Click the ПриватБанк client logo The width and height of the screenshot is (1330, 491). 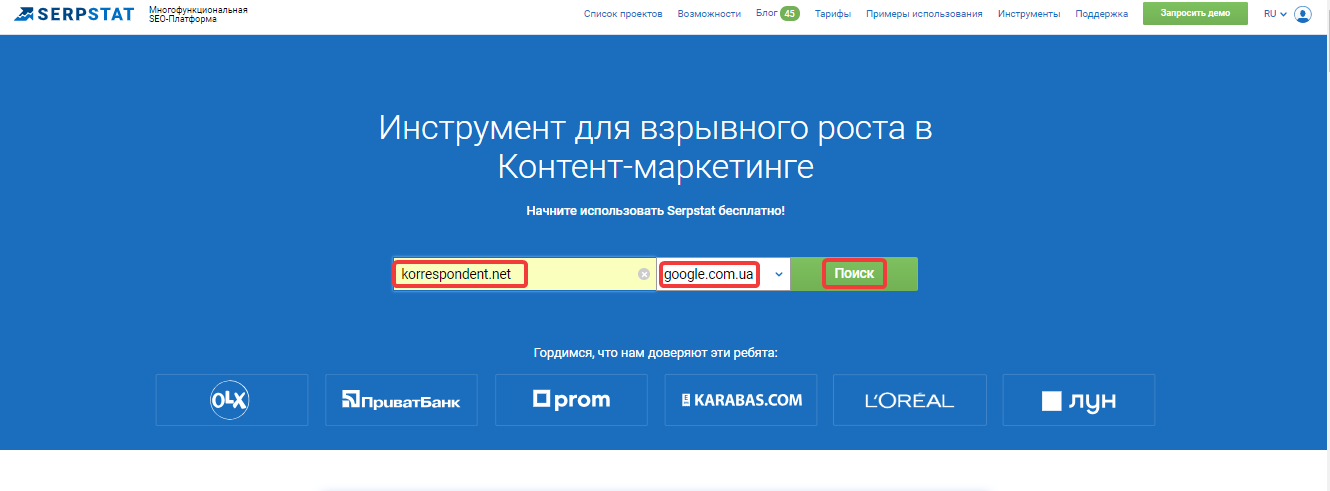click(401, 401)
